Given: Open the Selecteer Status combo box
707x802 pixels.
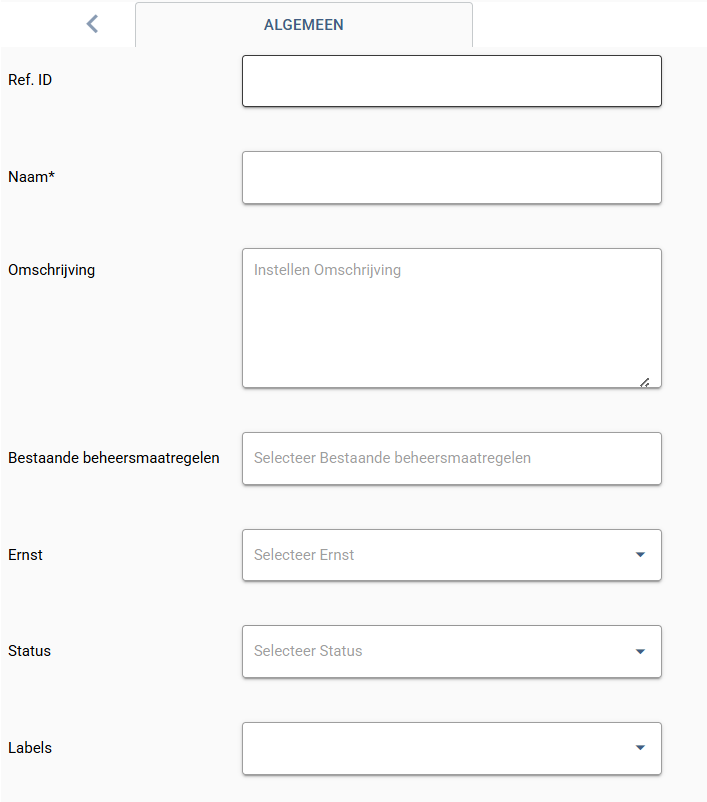Looking at the screenshot, I should tap(452, 652).
